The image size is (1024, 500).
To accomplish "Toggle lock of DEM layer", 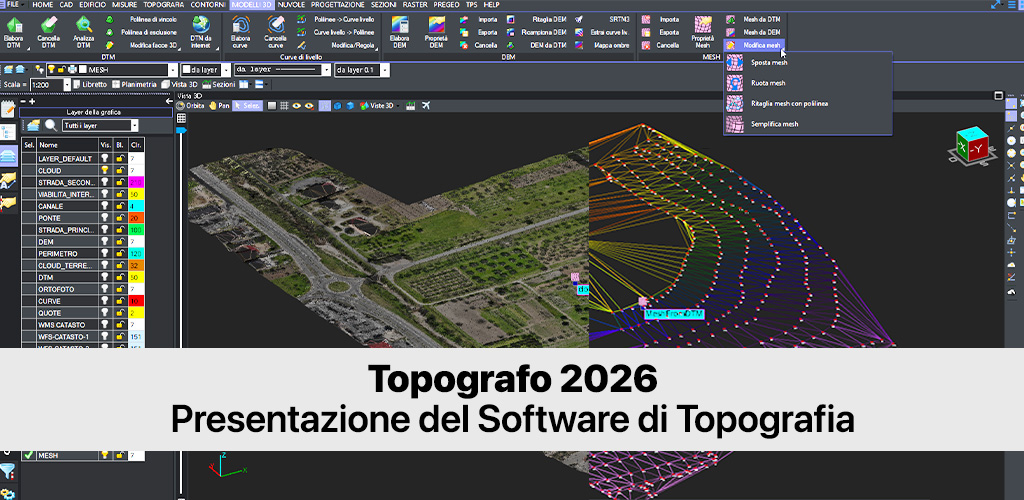I will tap(120, 242).
